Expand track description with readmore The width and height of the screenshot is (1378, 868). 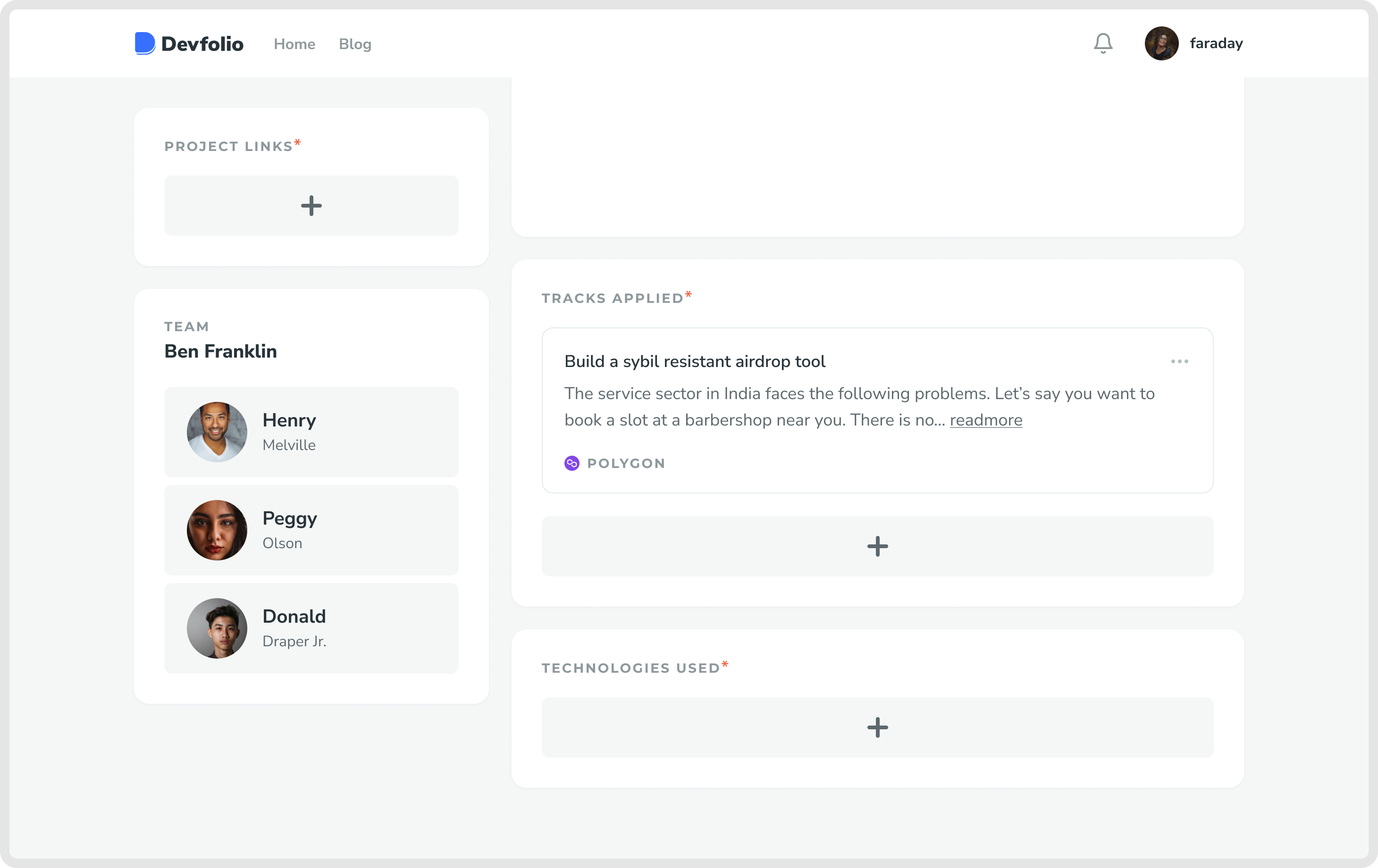[985, 420]
